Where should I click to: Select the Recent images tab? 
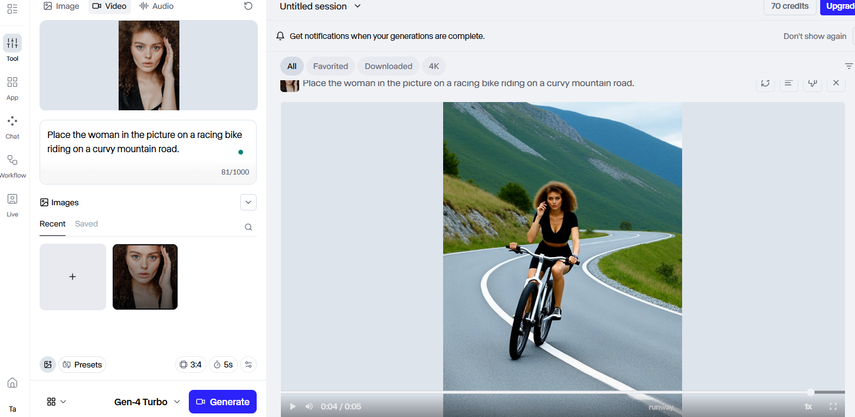pyautogui.click(x=52, y=224)
